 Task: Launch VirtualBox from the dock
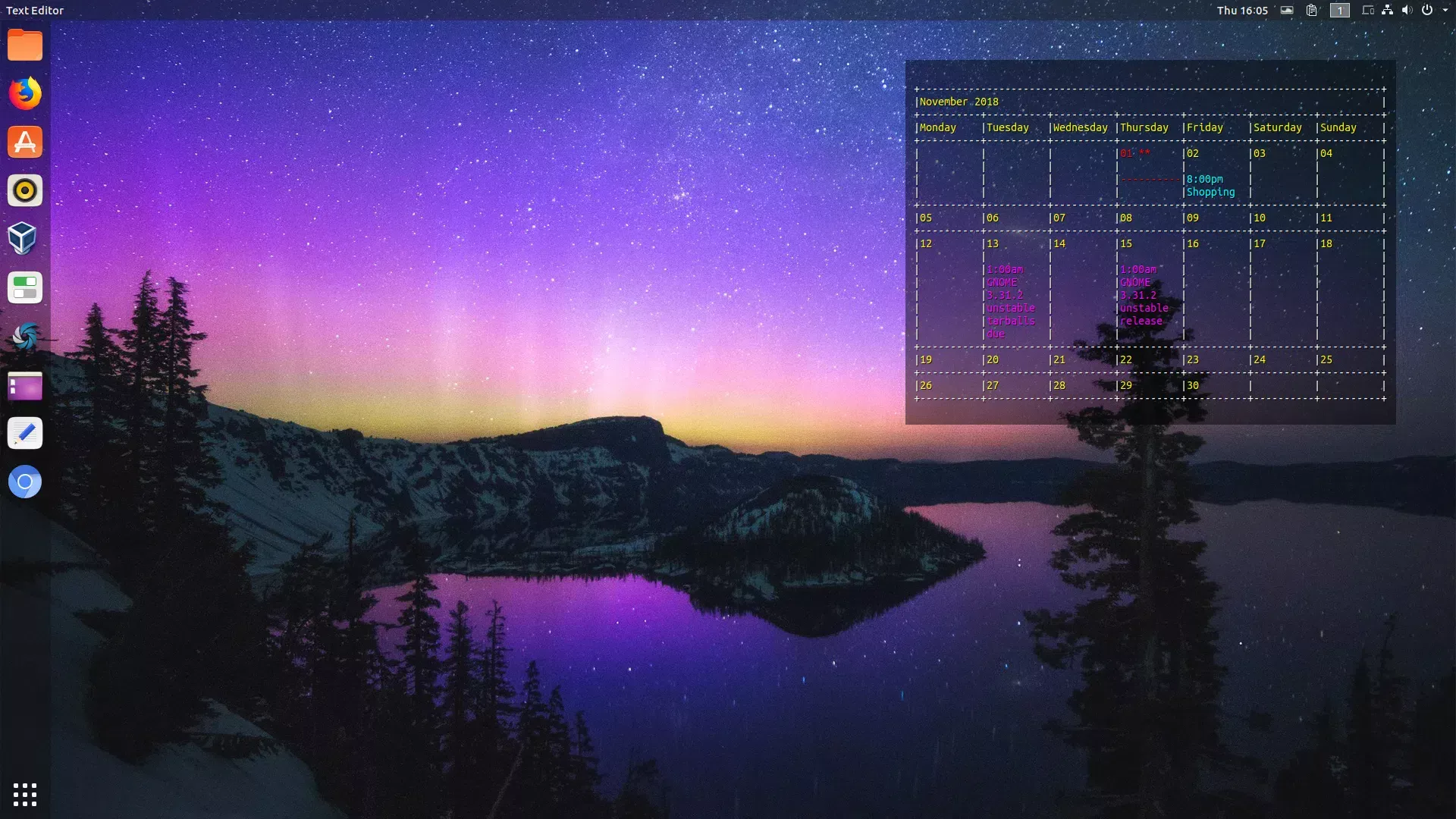pos(25,239)
